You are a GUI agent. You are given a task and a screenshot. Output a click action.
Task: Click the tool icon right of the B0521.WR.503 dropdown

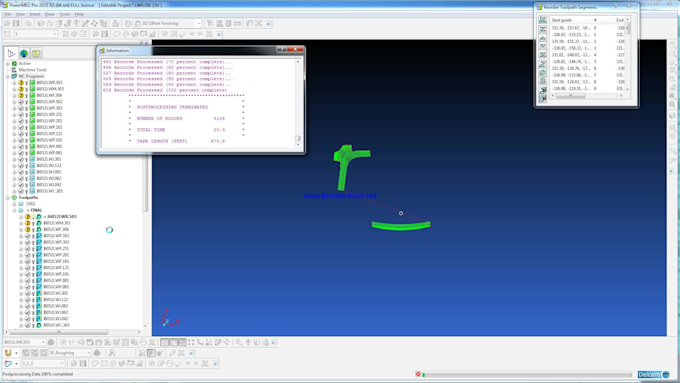coord(51,342)
